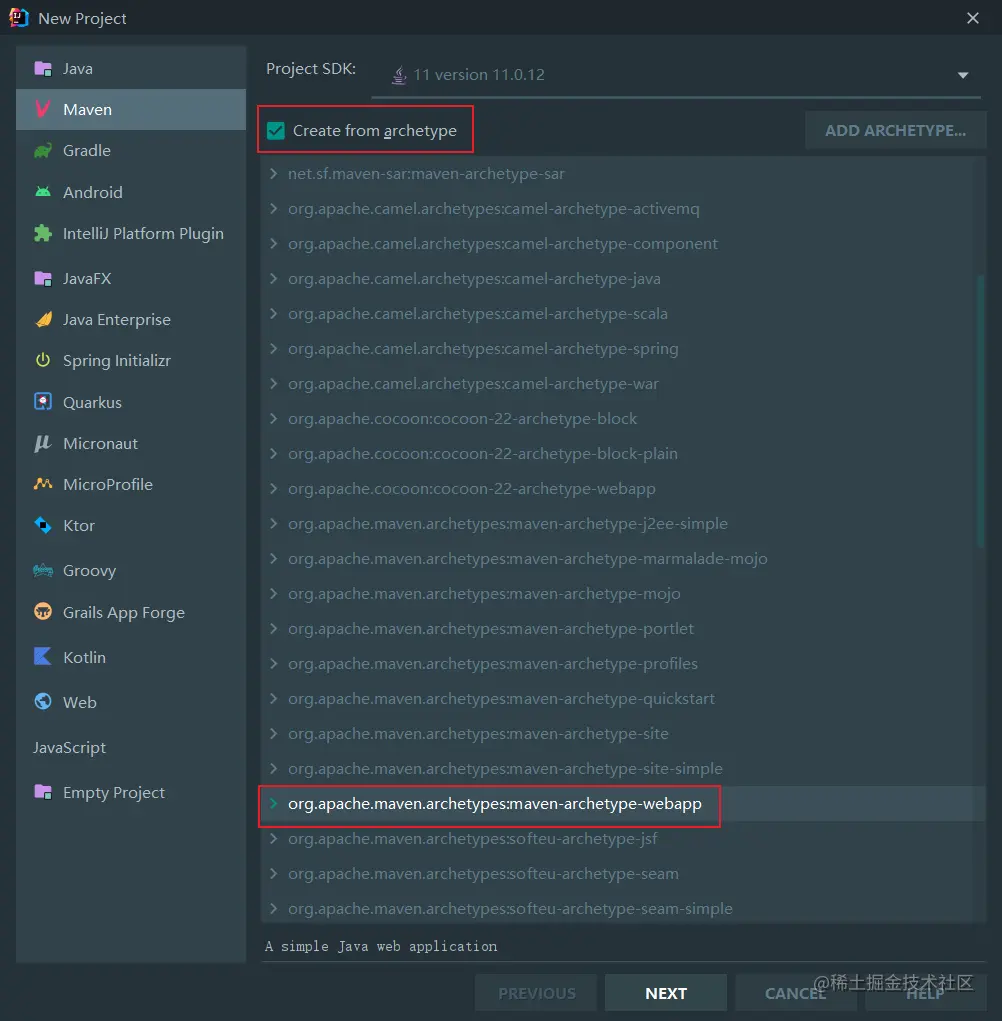Expand cocoon-22-archetype-block chevron
Screen dimensions: 1002x1021
pyautogui.click(x=273, y=418)
